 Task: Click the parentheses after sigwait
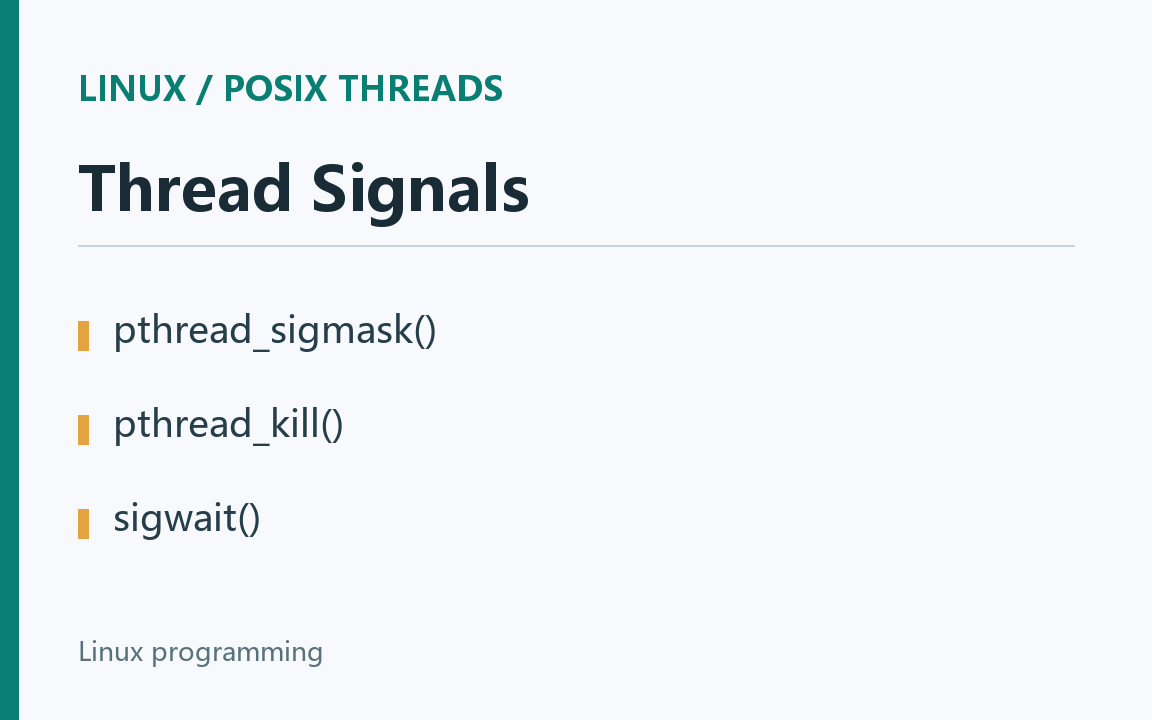click(x=249, y=519)
